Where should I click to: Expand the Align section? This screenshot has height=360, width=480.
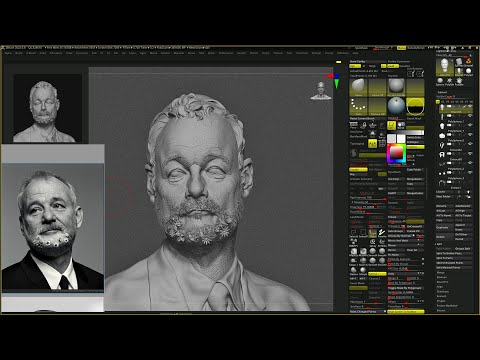coord(440,287)
